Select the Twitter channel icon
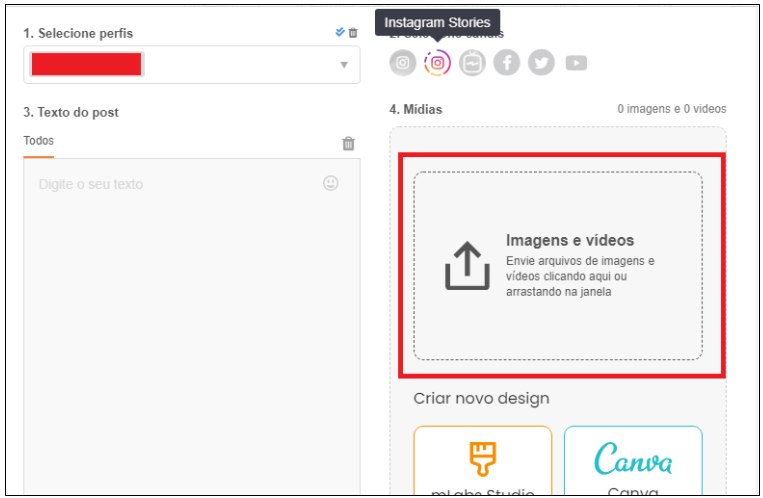Image resolution: width=763 pixels, height=498 pixels. [541, 63]
